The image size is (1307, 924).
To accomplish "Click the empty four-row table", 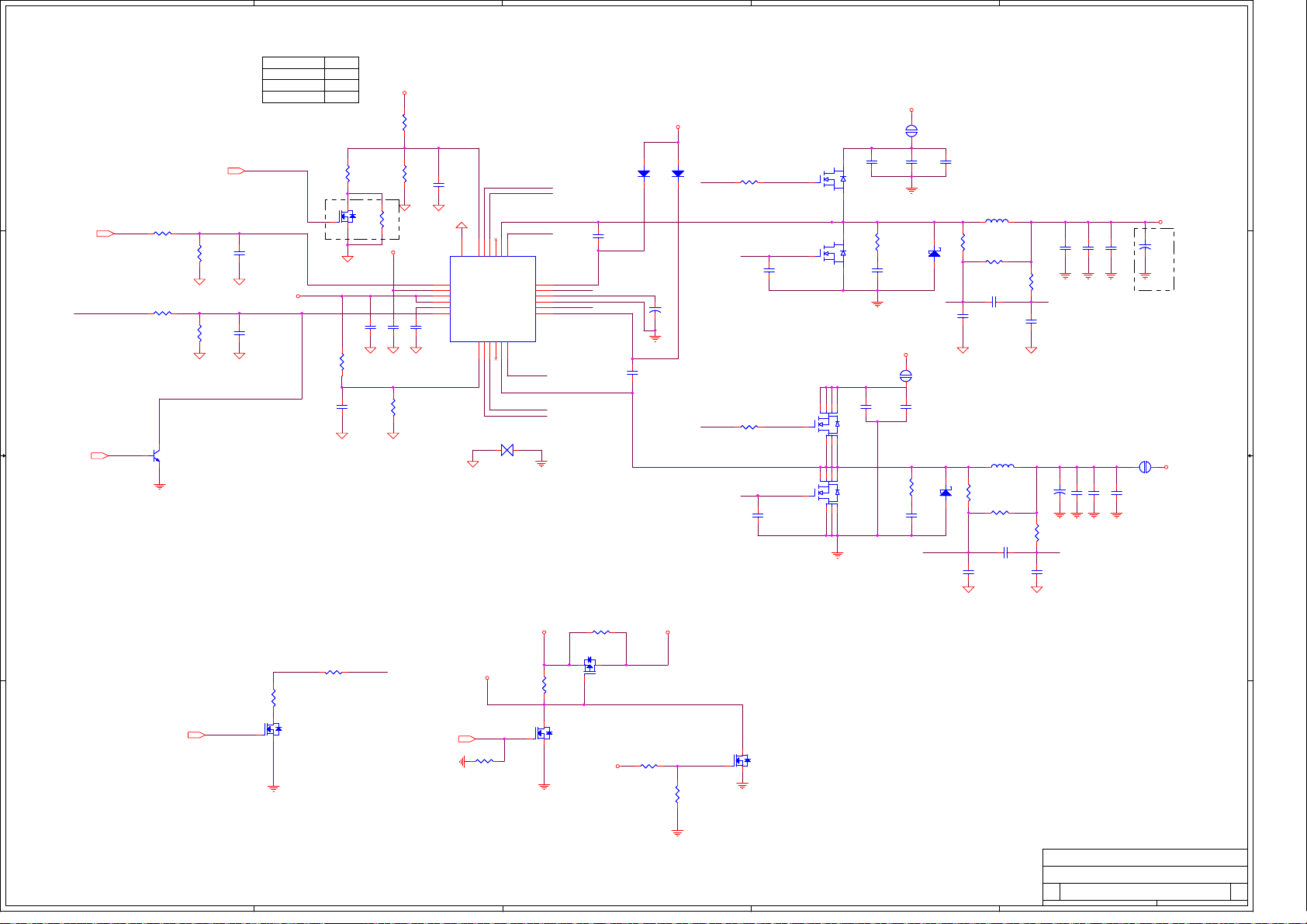I will click(x=310, y=79).
